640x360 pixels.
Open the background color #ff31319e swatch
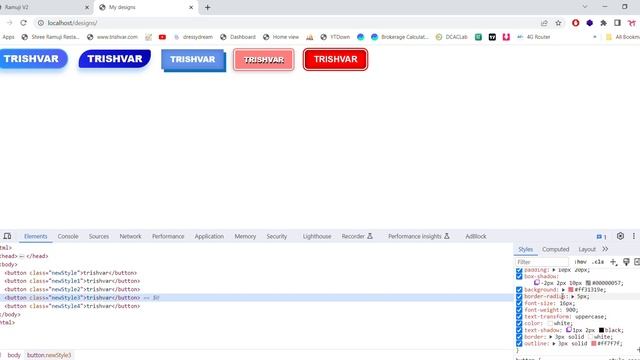571,290
